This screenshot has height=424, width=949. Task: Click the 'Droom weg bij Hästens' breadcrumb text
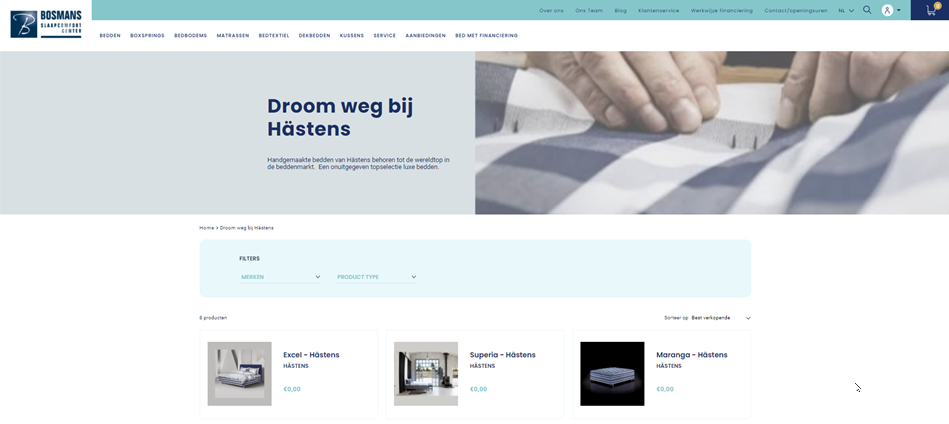pyautogui.click(x=246, y=228)
